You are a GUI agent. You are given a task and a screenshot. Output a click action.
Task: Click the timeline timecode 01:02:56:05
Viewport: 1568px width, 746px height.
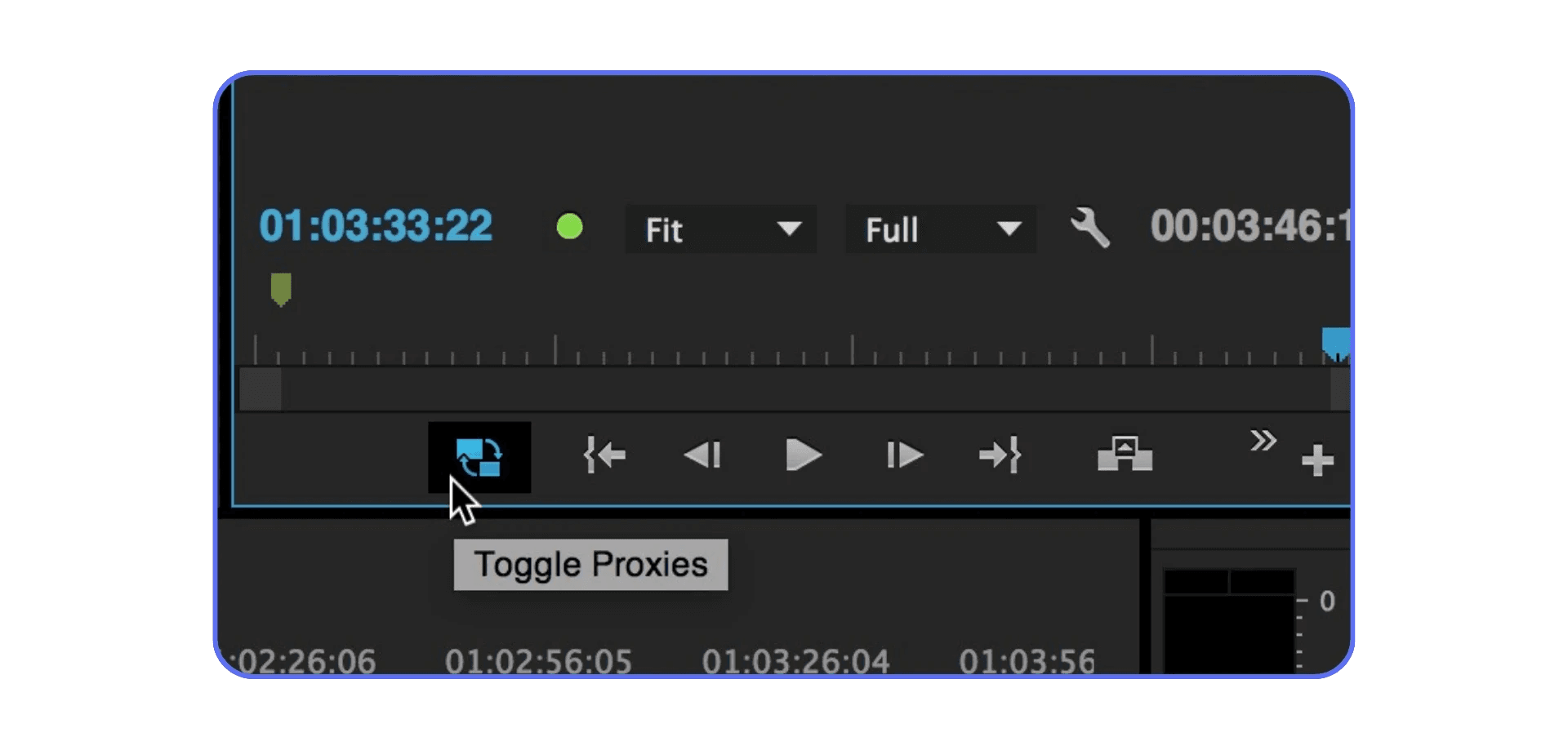coord(538,661)
